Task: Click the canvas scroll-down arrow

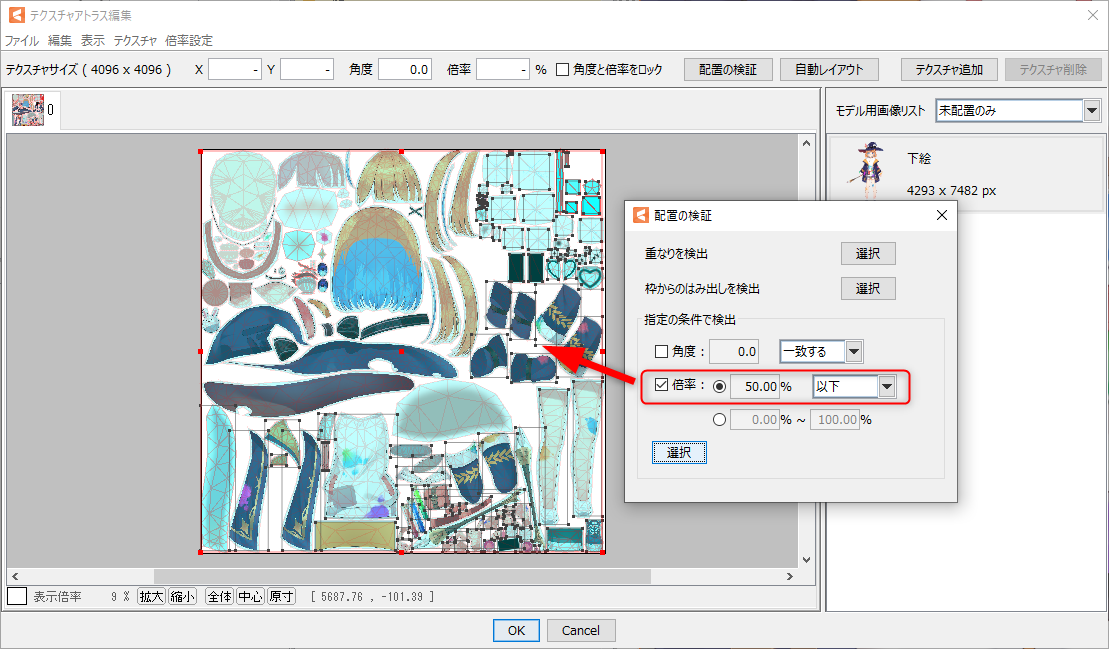Action: pyautogui.click(x=806, y=560)
